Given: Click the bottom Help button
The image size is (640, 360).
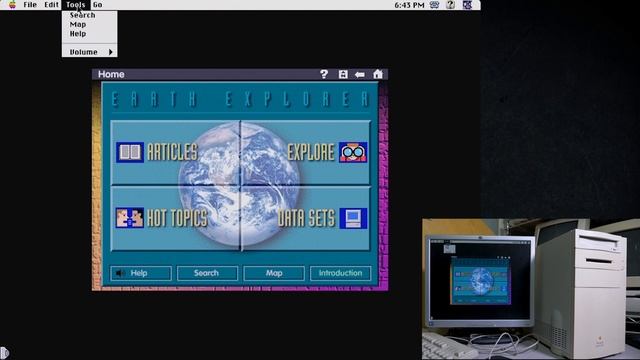Looking at the screenshot, I should click(141, 273).
